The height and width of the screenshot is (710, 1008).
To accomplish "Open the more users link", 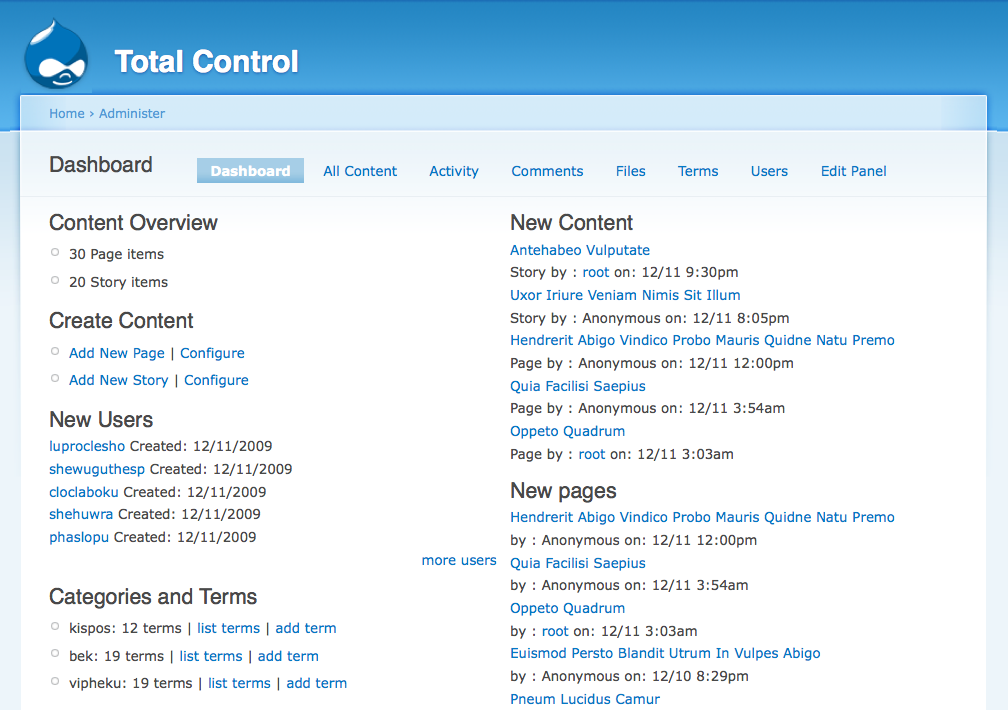I will click(458, 560).
